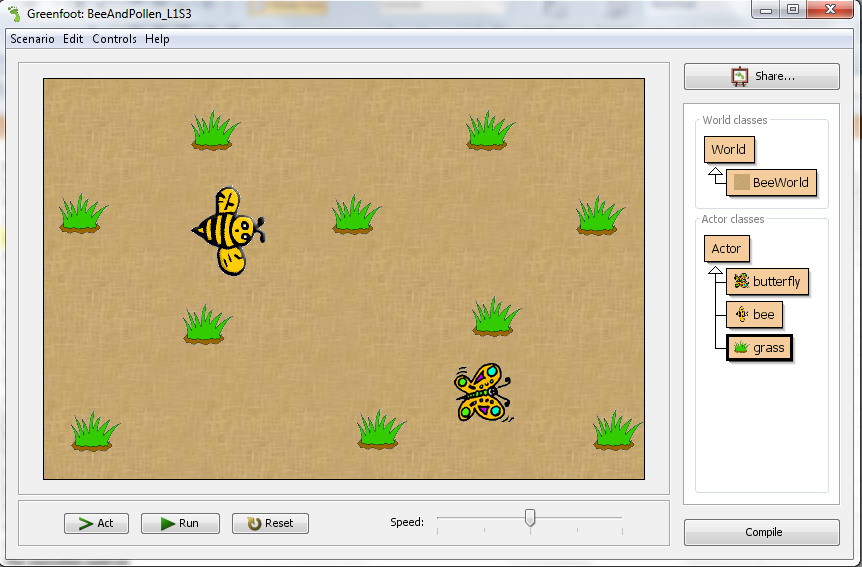Open the Scenario menu
This screenshot has width=862, height=567.
[32, 39]
